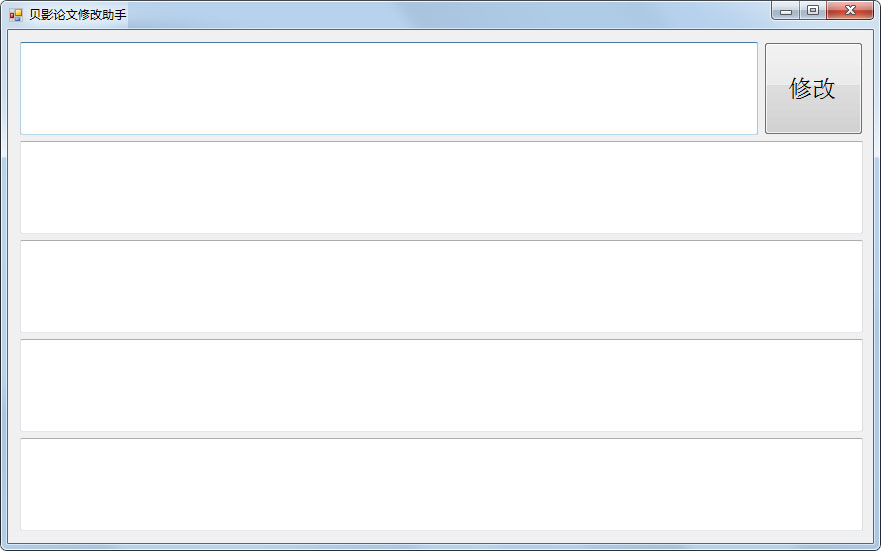This screenshot has height=551, width=881.
Task: Minimize the 贝影论文修改助手 window
Action: click(786, 11)
